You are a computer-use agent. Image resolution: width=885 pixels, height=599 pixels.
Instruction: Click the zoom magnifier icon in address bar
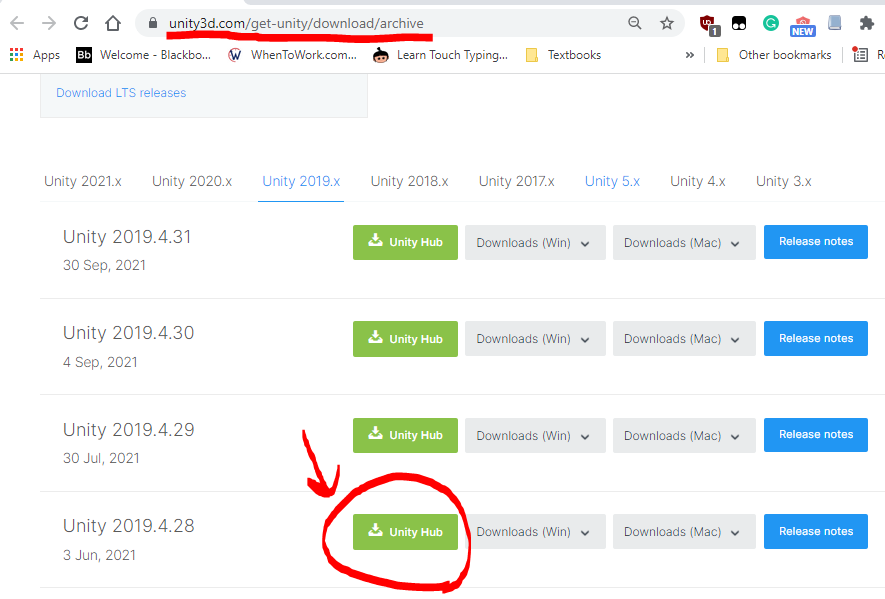[635, 23]
